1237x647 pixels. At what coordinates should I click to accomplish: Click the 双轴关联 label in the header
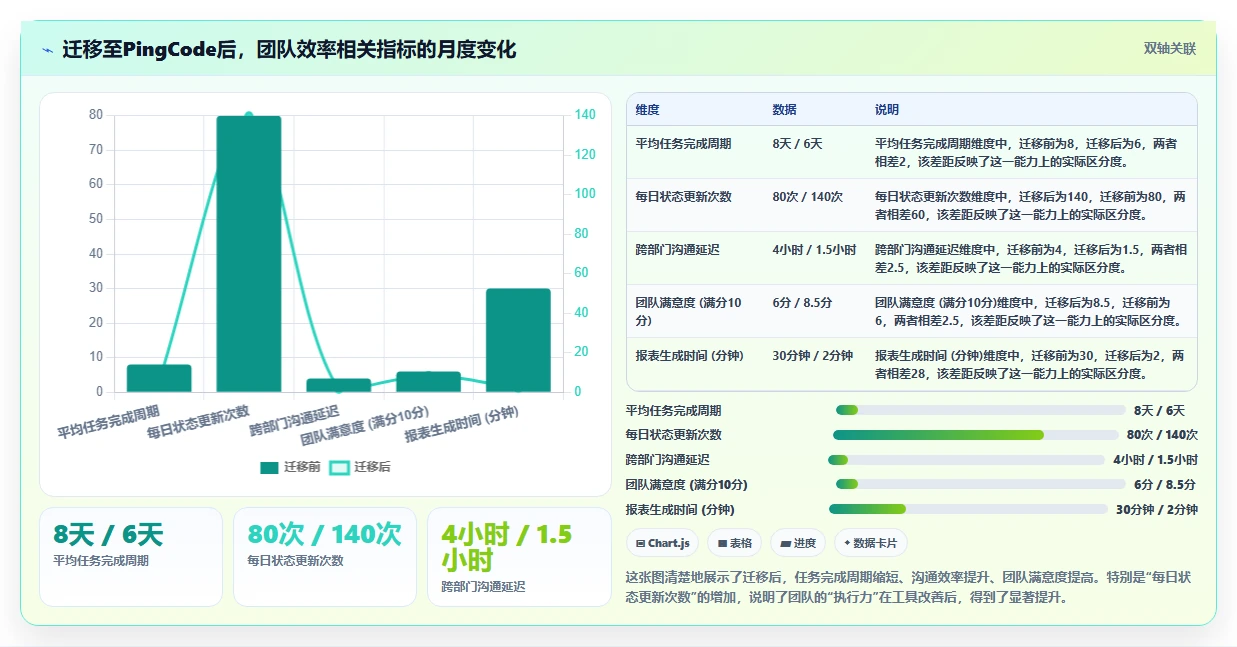point(1169,49)
